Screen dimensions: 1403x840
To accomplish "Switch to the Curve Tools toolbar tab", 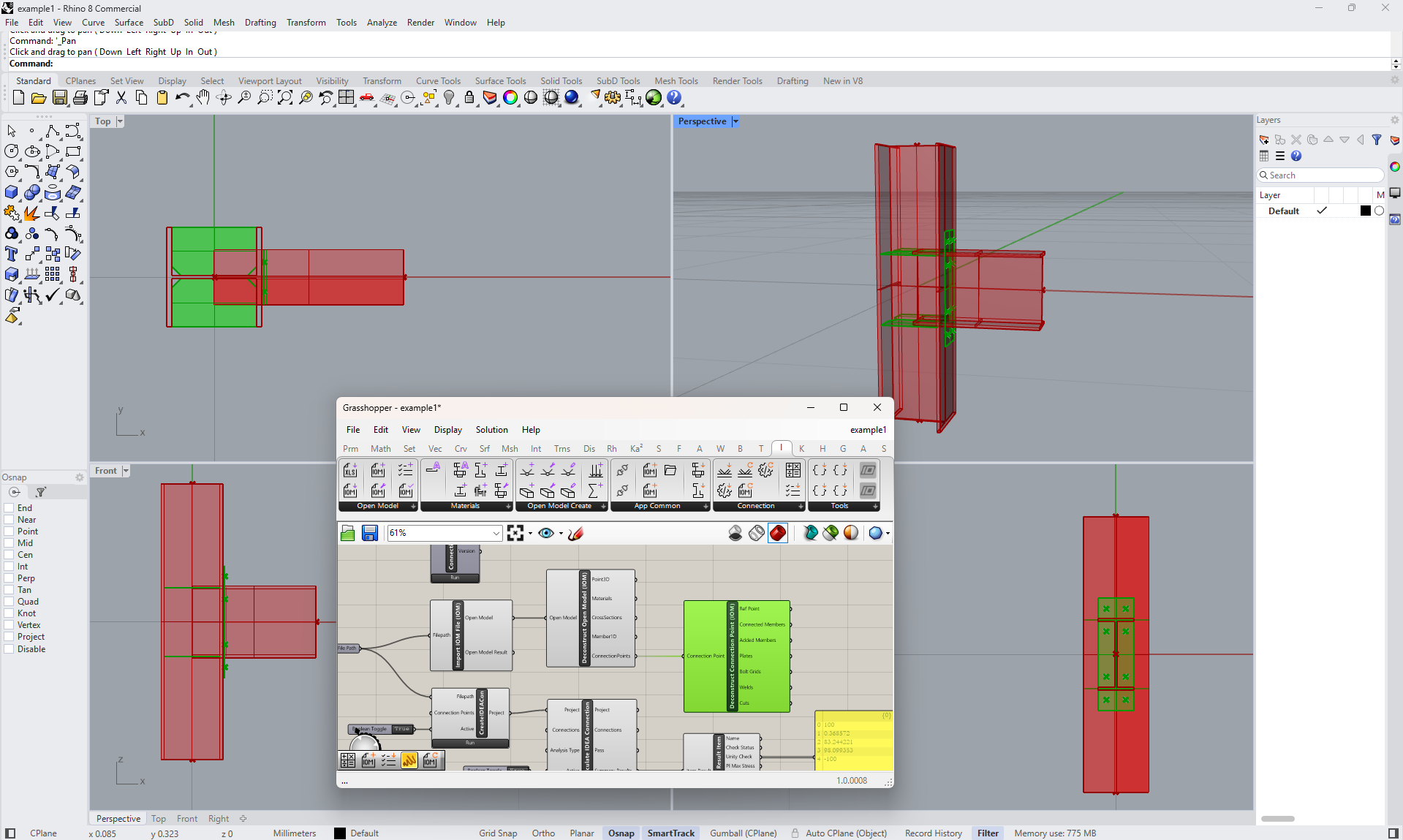I will point(438,81).
